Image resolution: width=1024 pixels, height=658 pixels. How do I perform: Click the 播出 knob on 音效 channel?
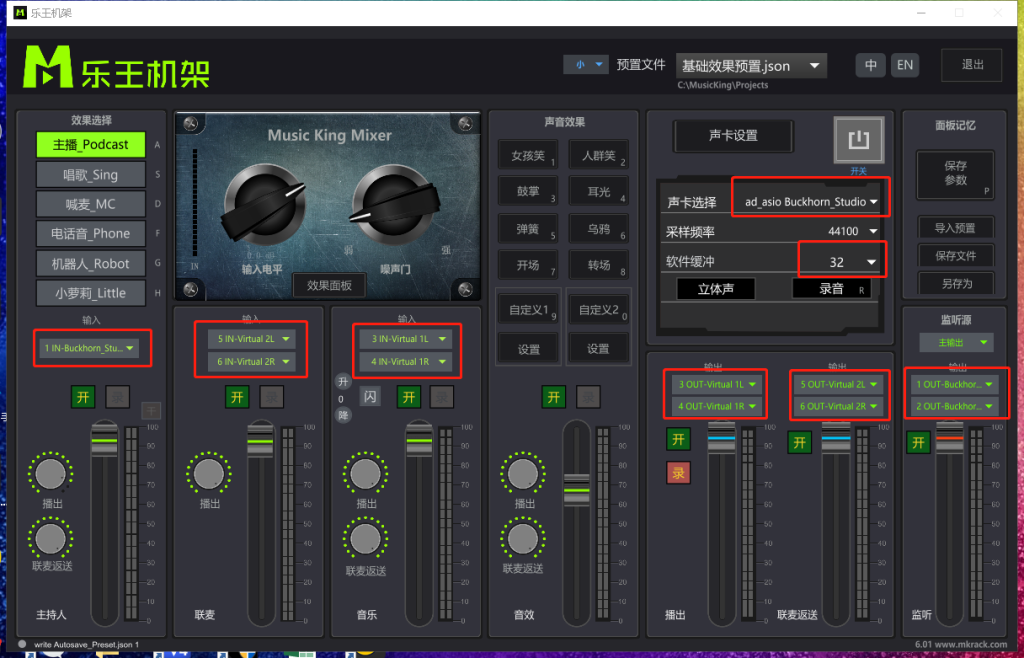click(523, 475)
